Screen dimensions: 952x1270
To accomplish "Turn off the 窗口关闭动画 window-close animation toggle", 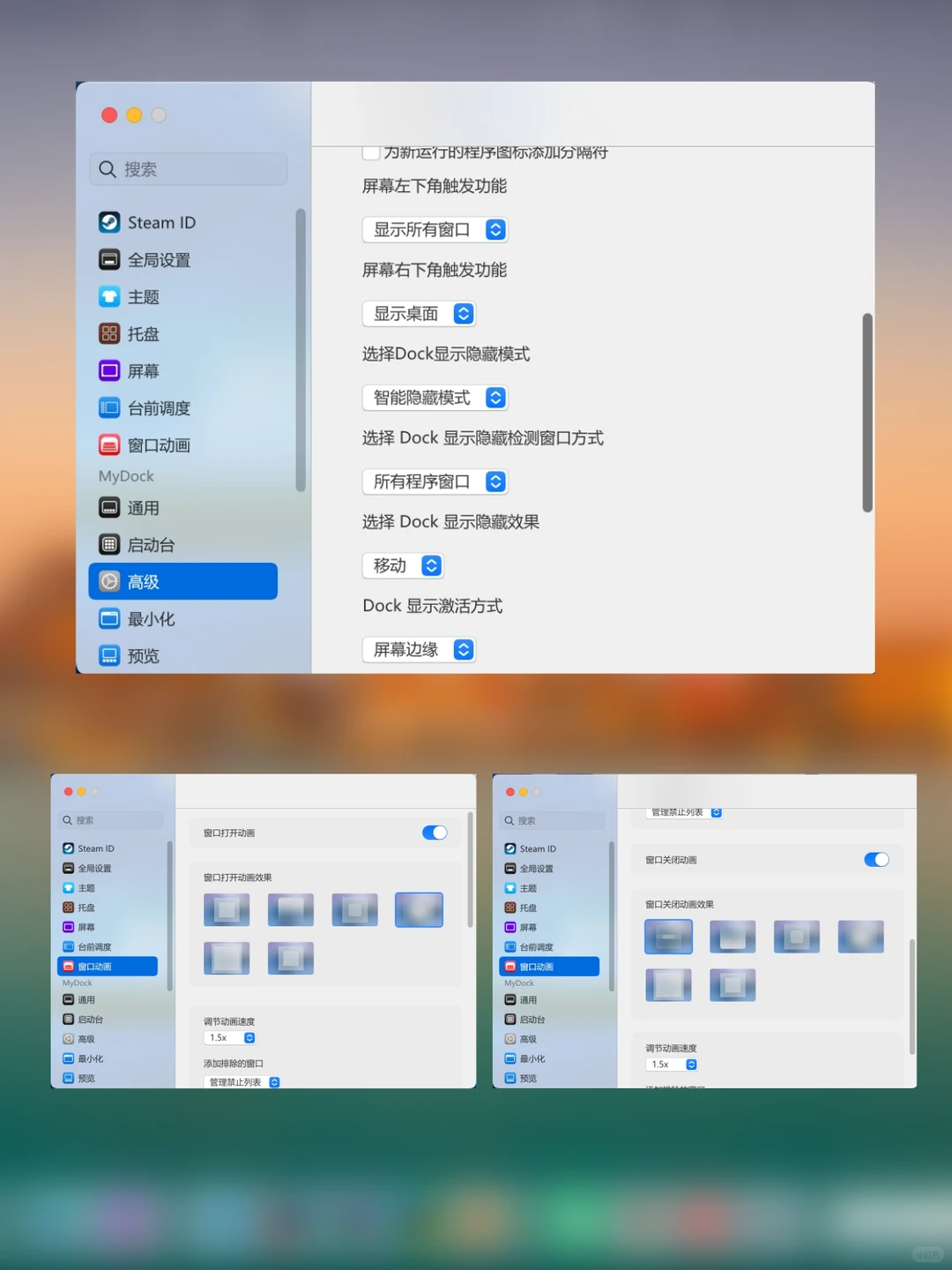I will pos(877,860).
